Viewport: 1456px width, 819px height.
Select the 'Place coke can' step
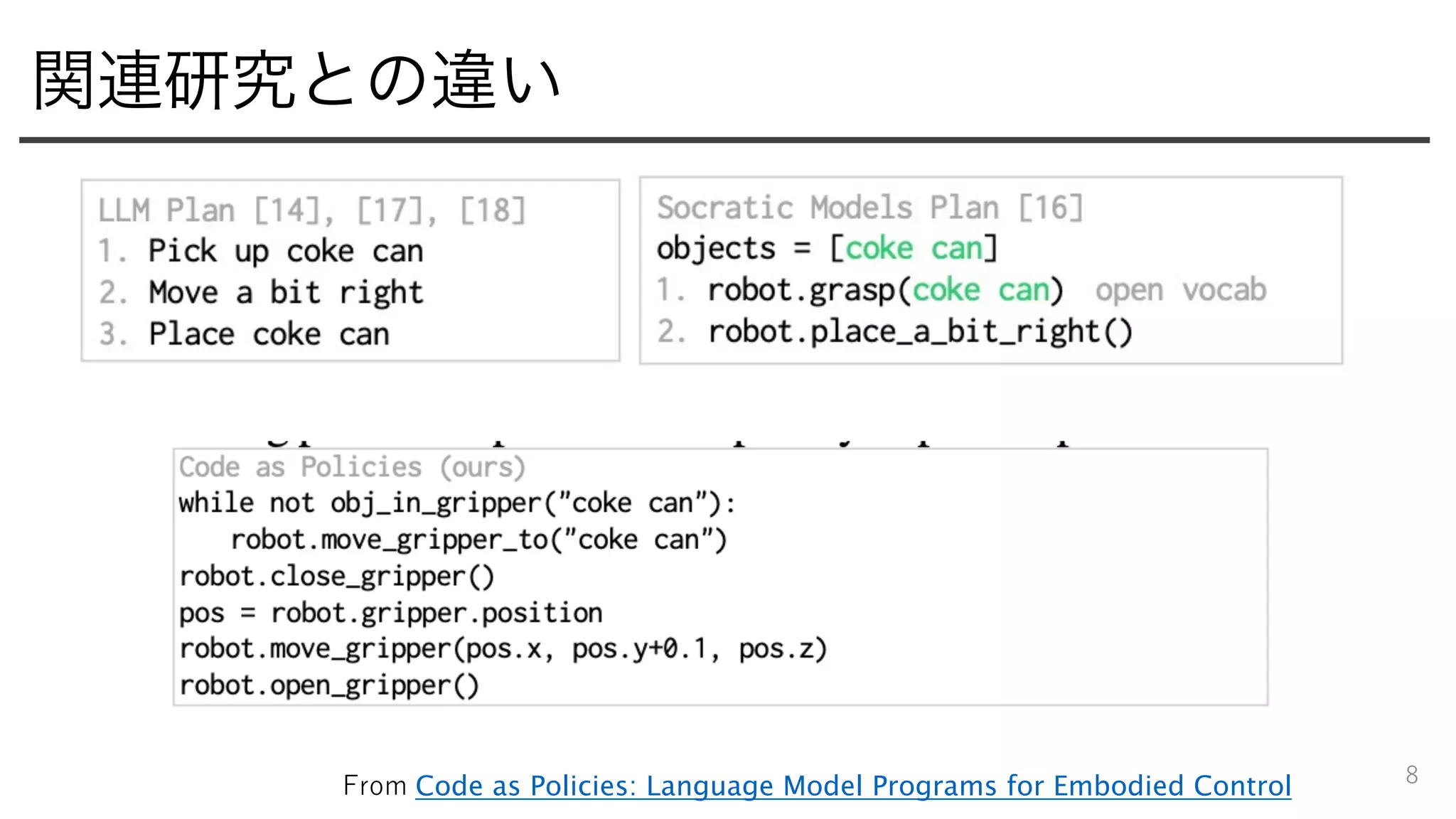[269, 334]
